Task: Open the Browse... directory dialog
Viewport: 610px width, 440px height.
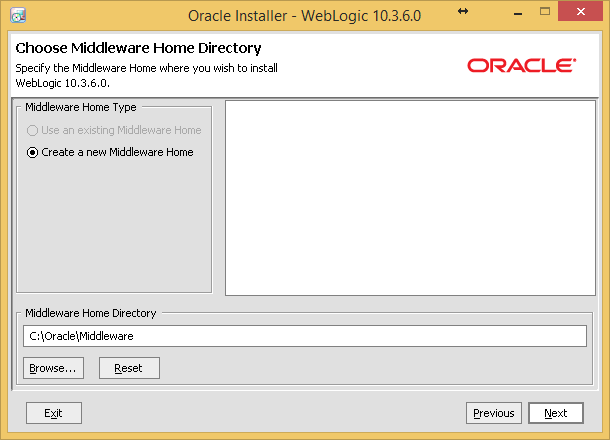Action: pyautogui.click(x=53, y=368)
